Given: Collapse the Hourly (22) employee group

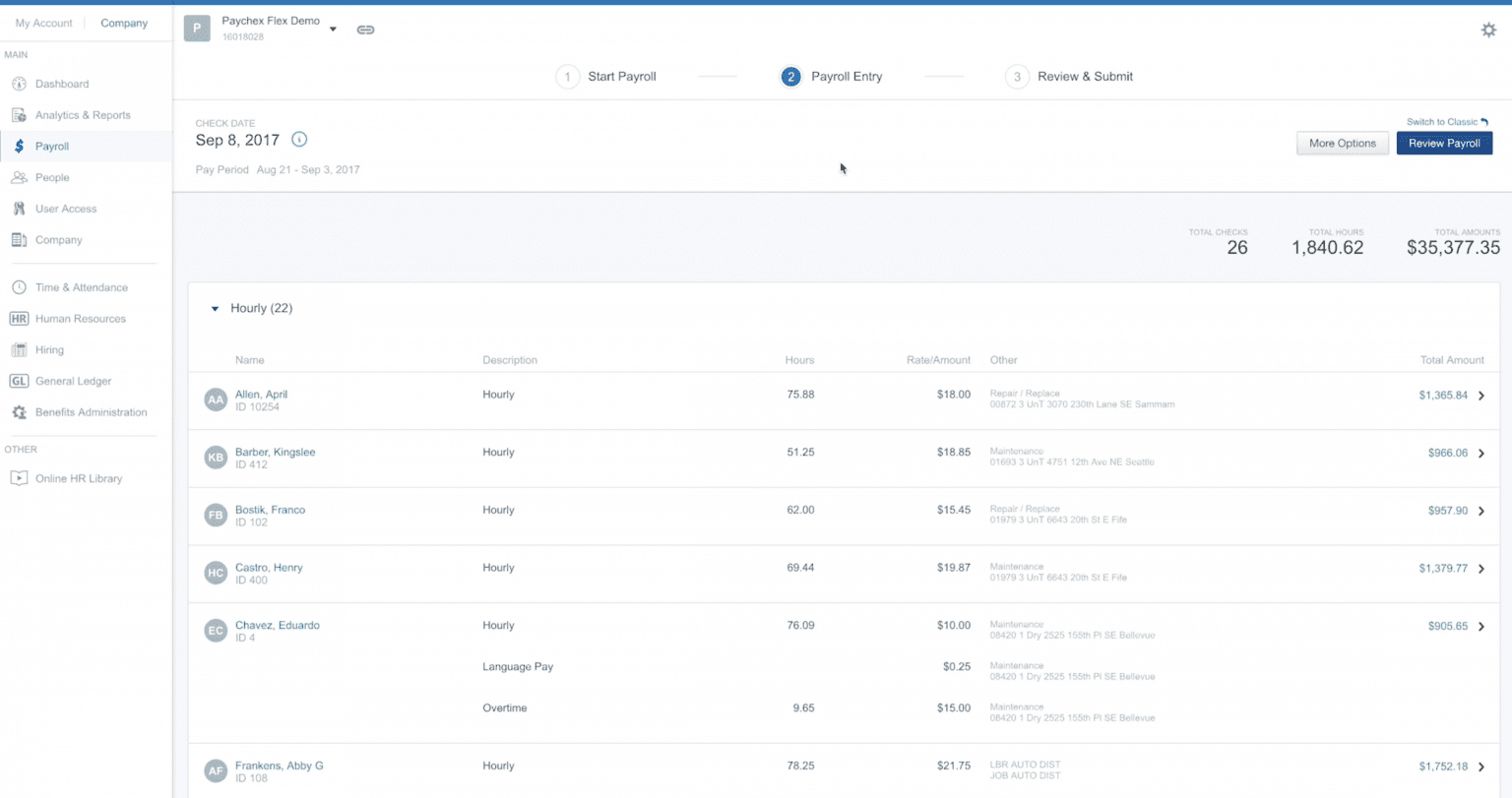Looking at the screenshot, I should click(215, 308).
